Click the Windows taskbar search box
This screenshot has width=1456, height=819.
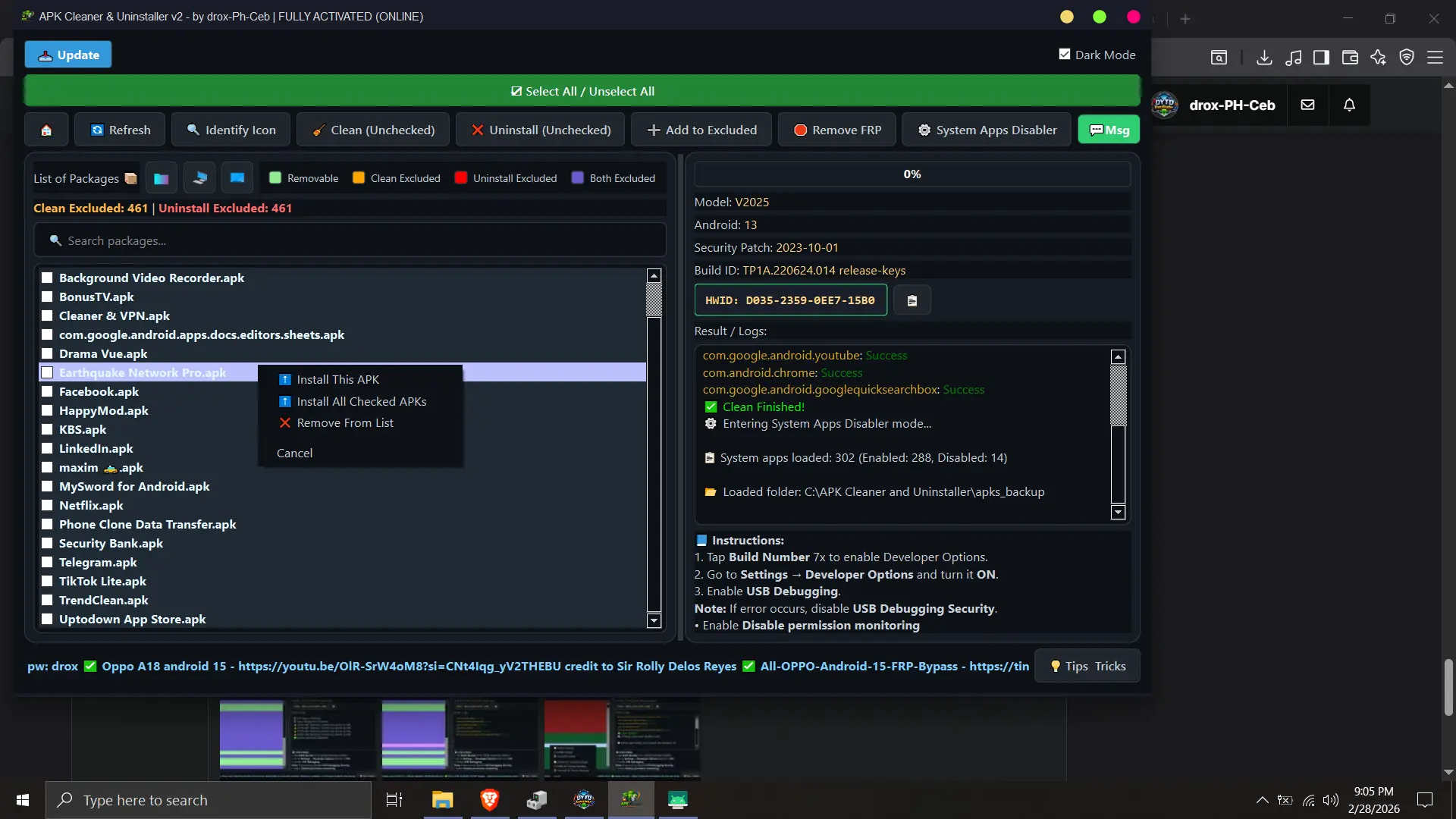(209, 800)
